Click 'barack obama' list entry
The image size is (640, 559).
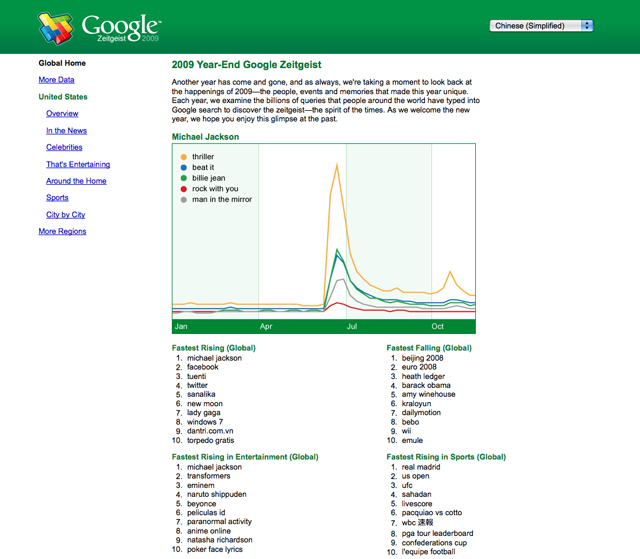pyautogui.click(x=426, y=385)
